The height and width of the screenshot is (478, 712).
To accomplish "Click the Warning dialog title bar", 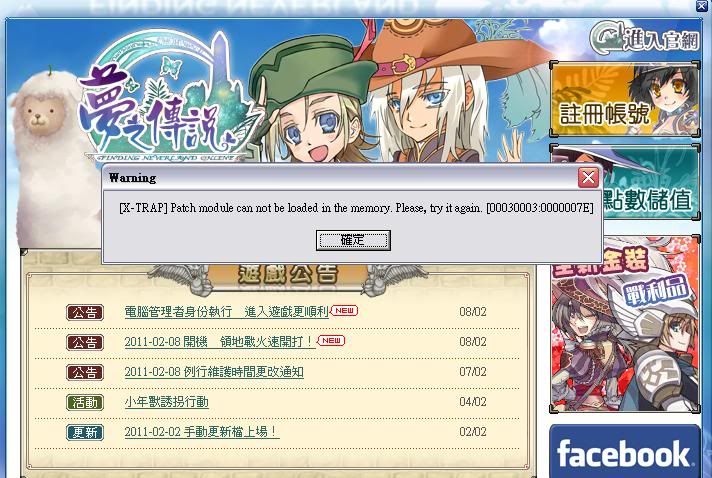I will pos(341,177).
